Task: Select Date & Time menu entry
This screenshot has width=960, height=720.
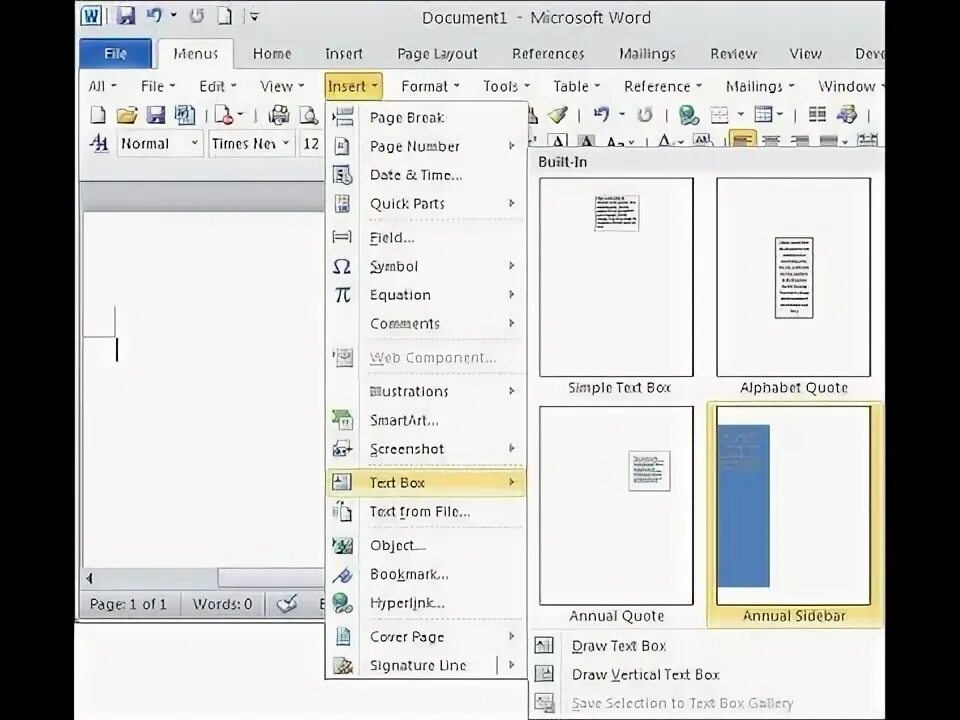Action: click(x=426, y=175)
